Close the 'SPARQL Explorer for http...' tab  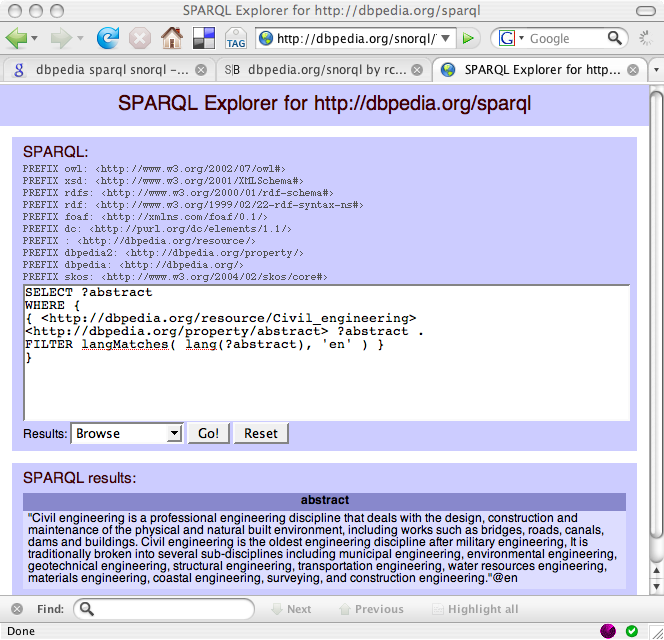coord(633,70)
